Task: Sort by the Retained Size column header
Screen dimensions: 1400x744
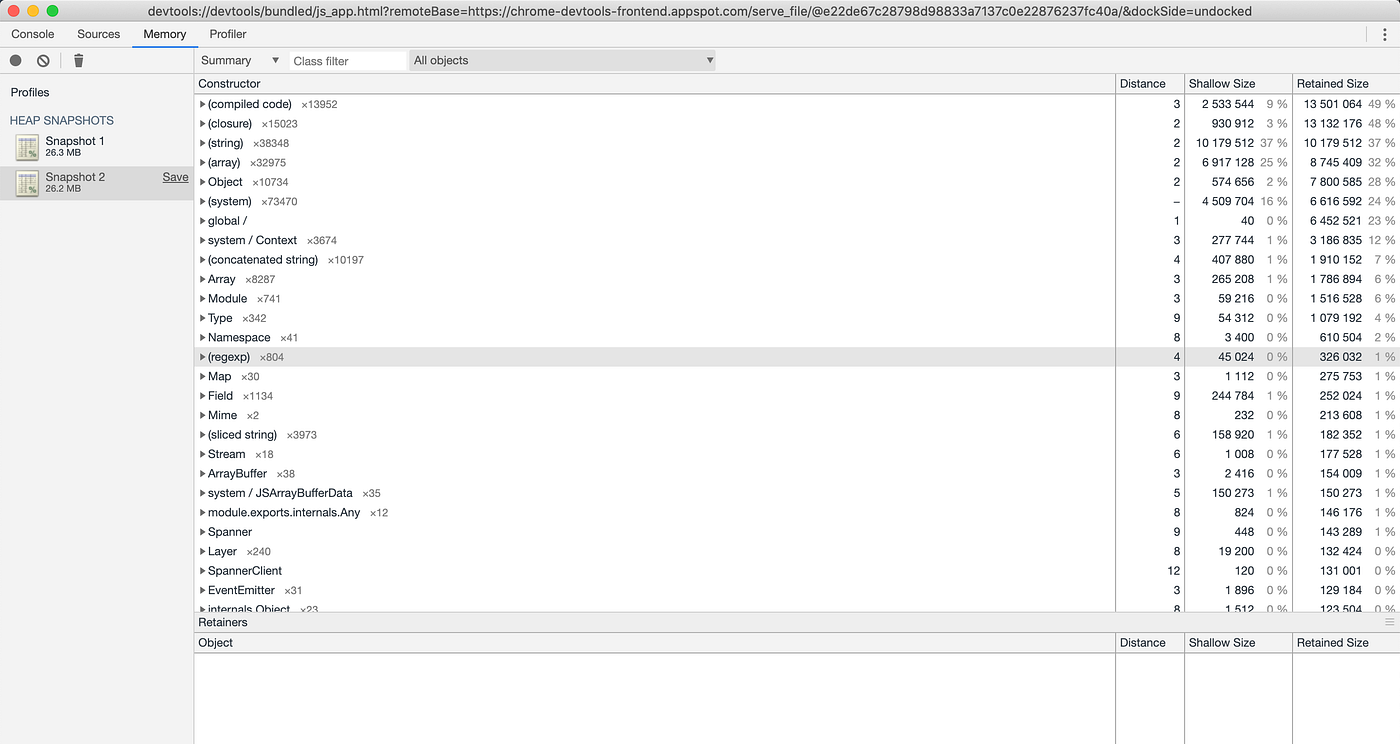Action: point(1332,83)
